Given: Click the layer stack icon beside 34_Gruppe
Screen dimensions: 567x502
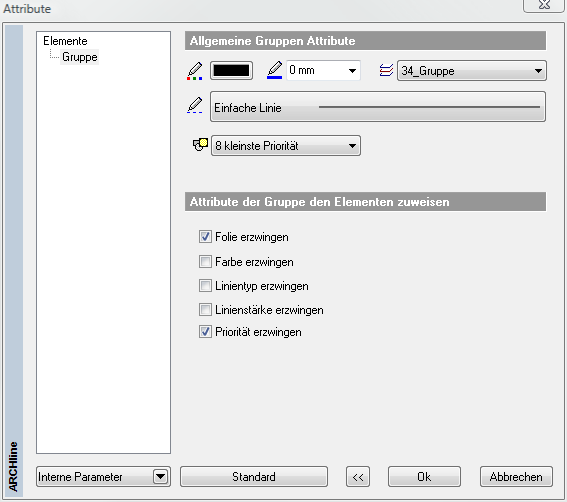Looking at the screenshot, I should point(386,70).
